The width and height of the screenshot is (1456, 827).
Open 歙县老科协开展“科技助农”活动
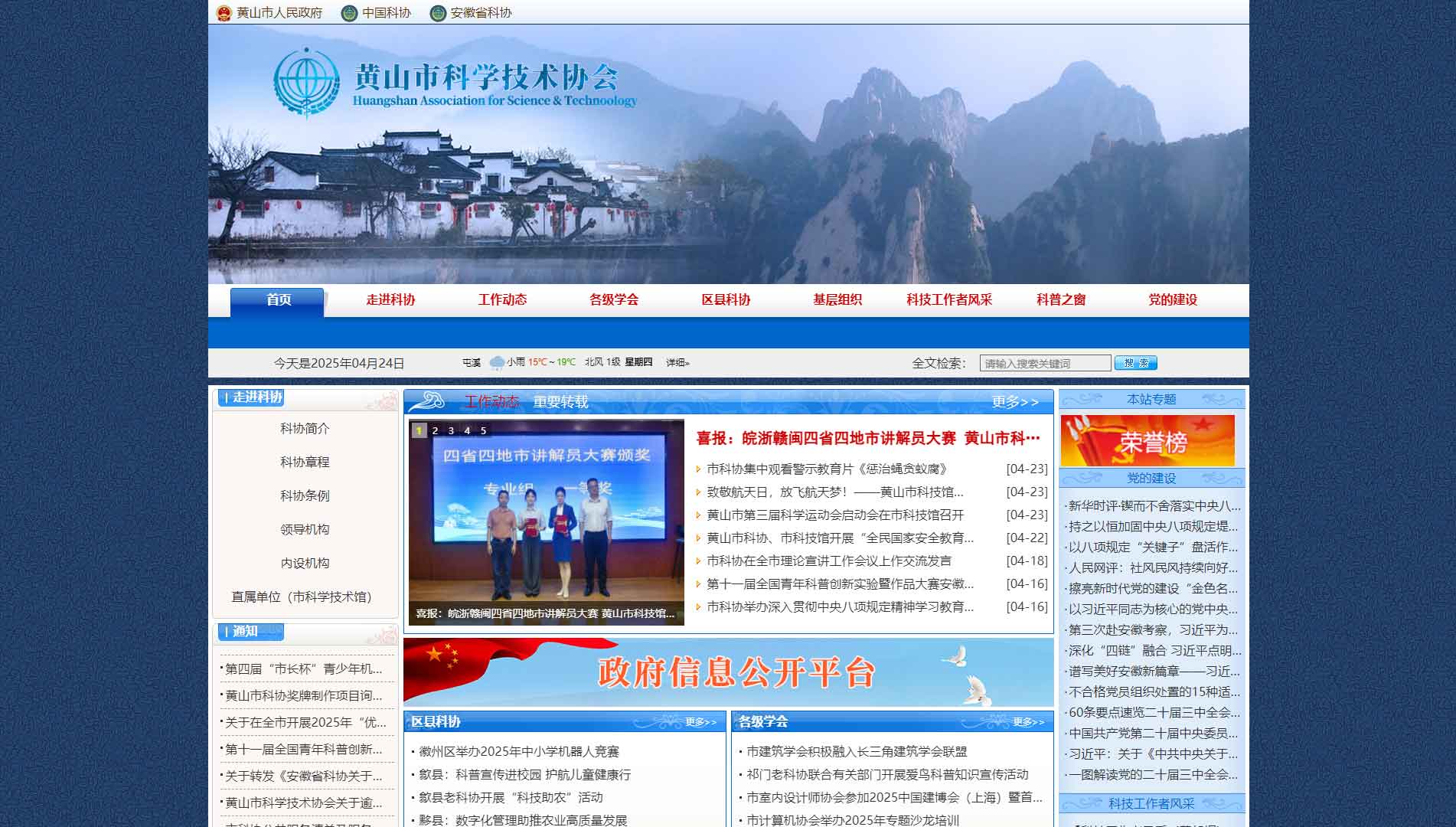coord(511,798)
